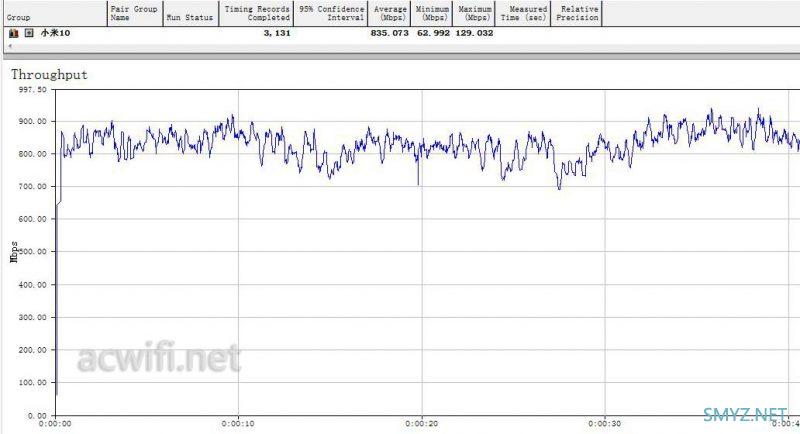Click the 95% Confidence Interval header

(x=331, y=13)
